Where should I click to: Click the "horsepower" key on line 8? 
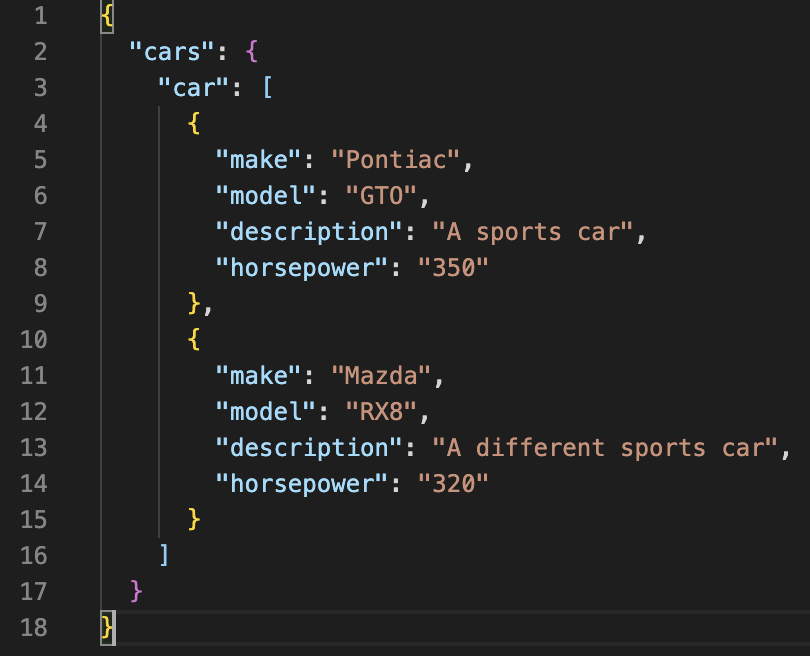301,268
